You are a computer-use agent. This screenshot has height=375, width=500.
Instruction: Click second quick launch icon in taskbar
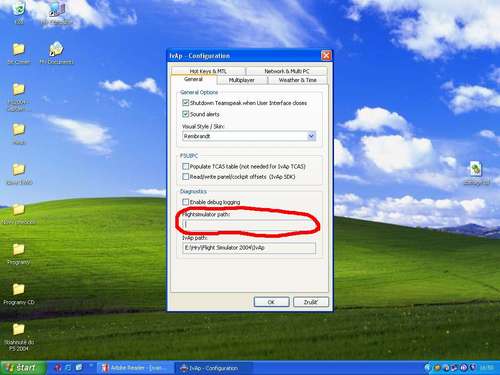tap(68, 368)
